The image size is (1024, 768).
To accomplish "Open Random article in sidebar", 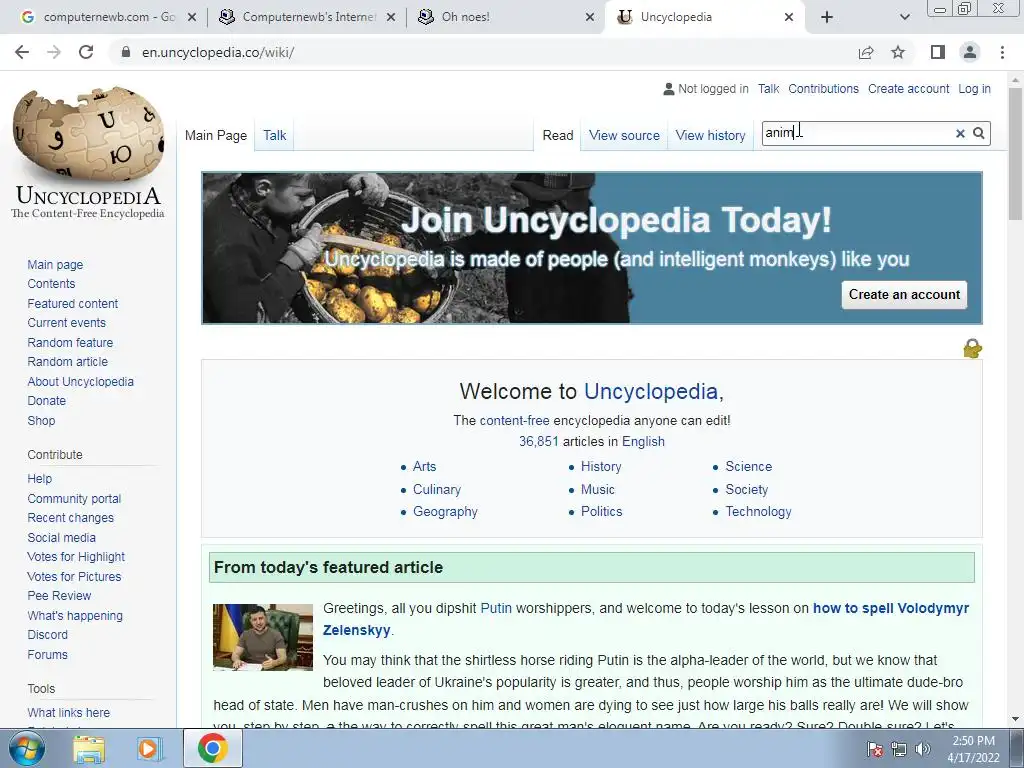I will point(67,362).
